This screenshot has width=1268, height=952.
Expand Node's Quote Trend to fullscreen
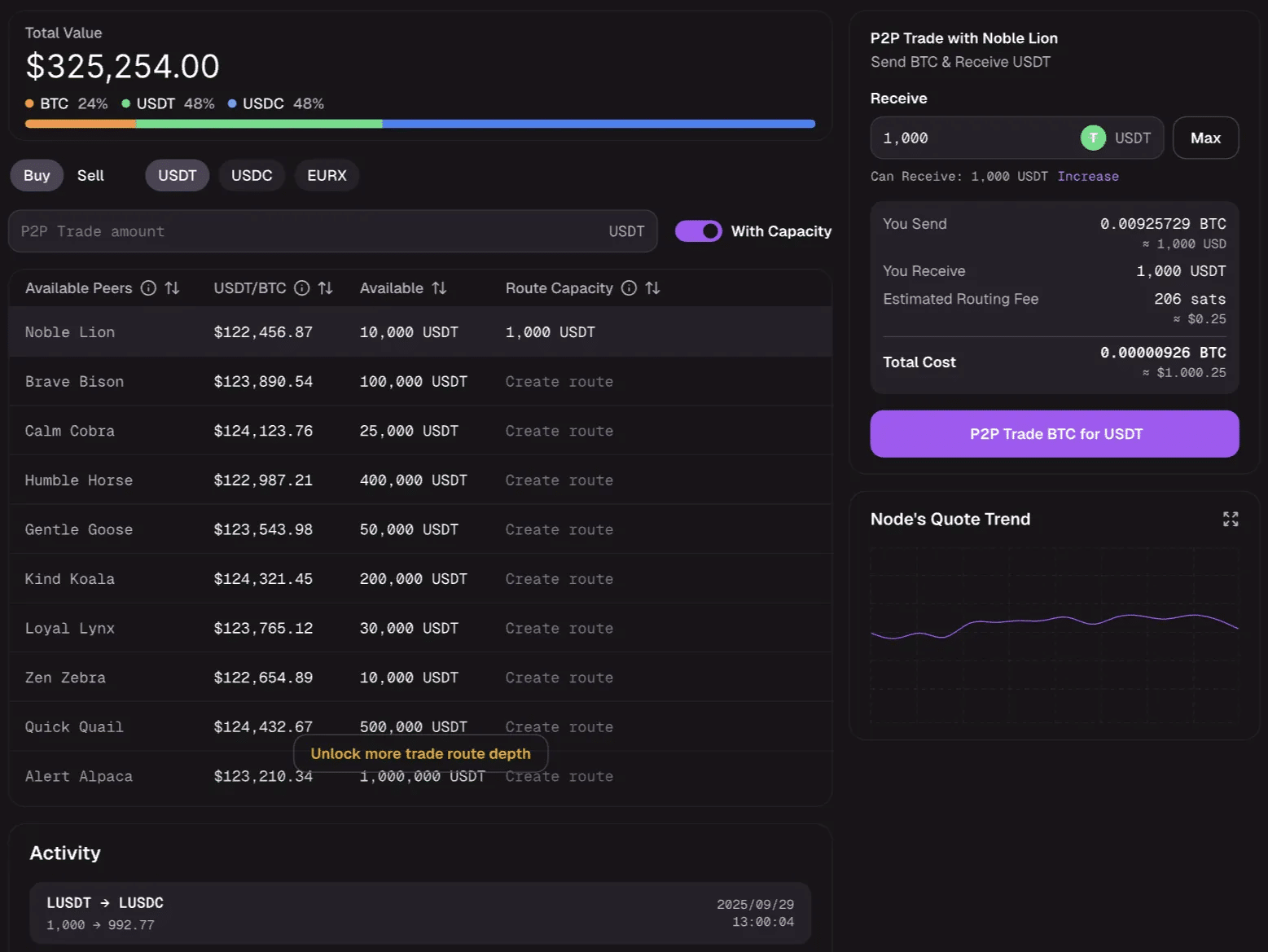point(1231,519)
